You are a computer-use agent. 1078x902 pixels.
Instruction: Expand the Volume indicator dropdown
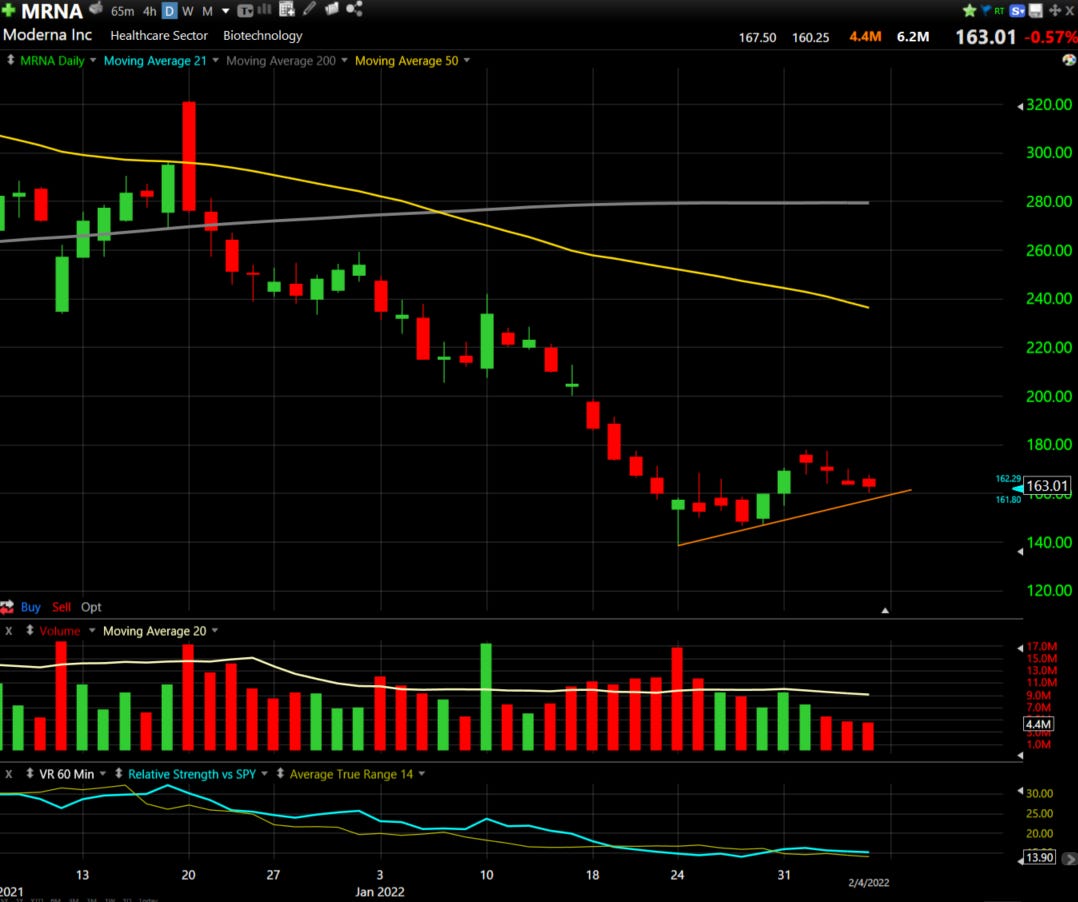[x=91, y=630]
